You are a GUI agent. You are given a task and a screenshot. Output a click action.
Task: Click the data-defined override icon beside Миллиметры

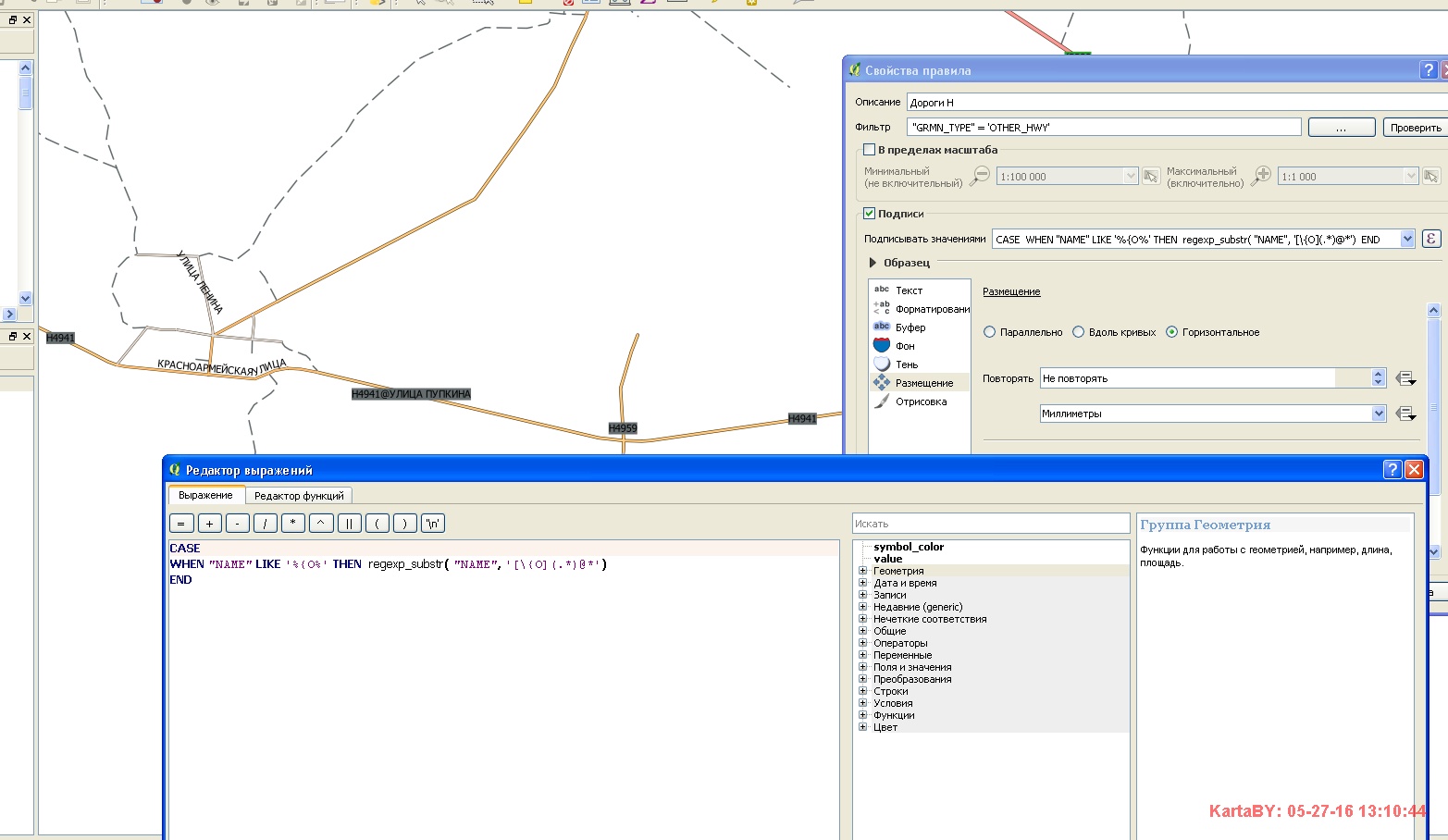1405,413
